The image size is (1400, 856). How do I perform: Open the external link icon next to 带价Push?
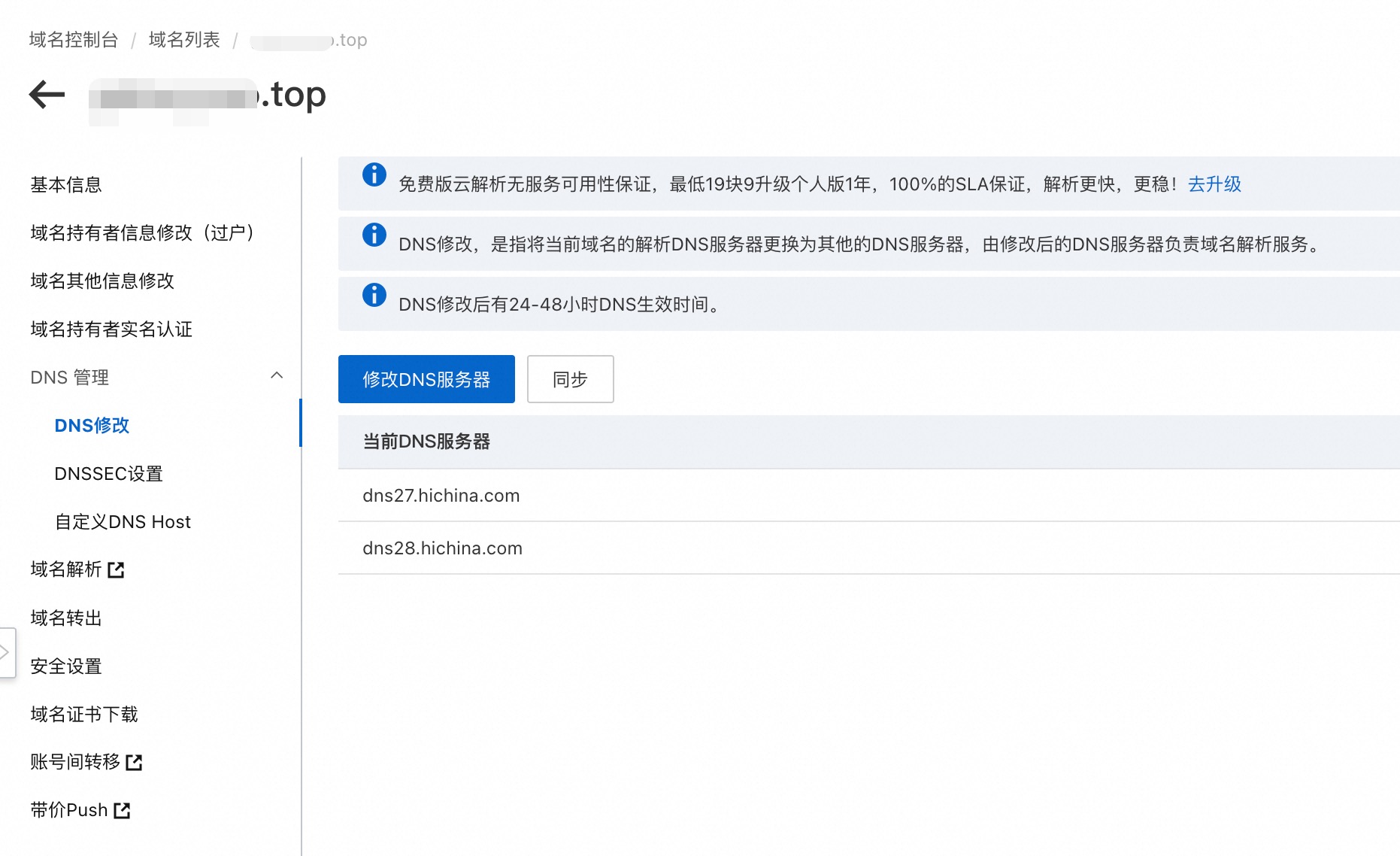[x=122, y=809]
